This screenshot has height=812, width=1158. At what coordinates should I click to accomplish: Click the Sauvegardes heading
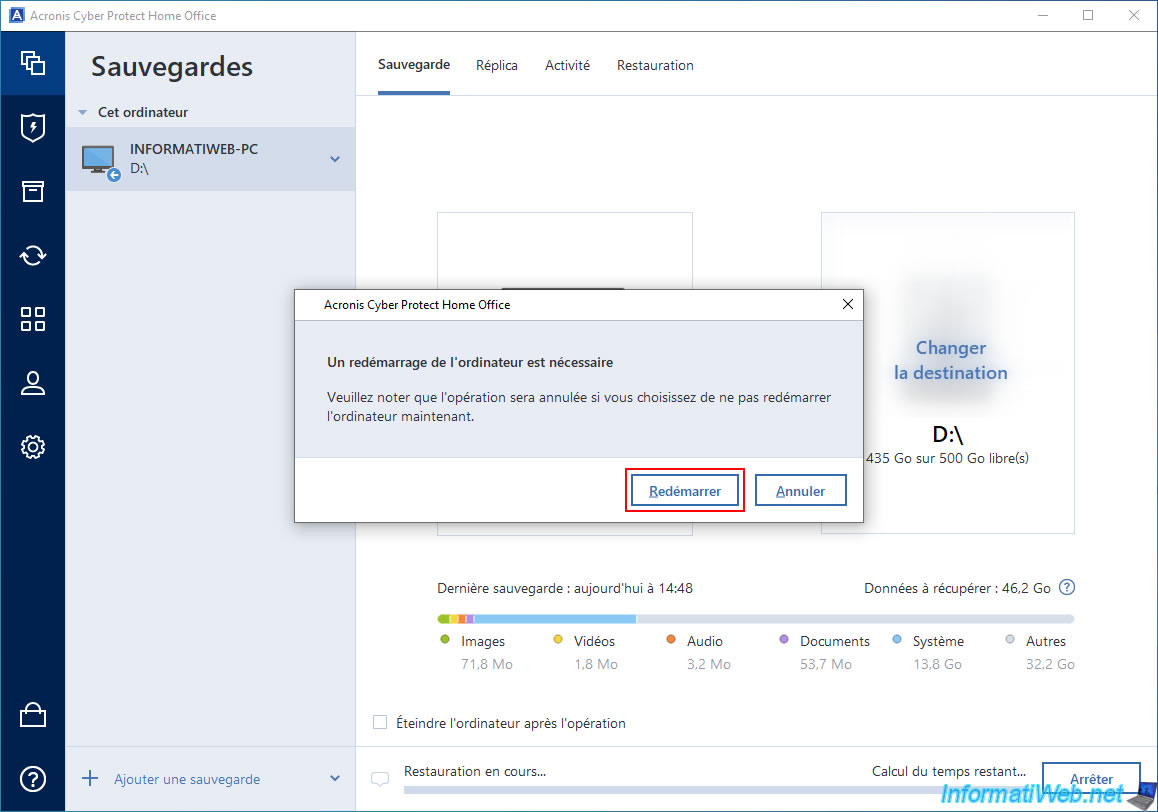pos(172,66)
